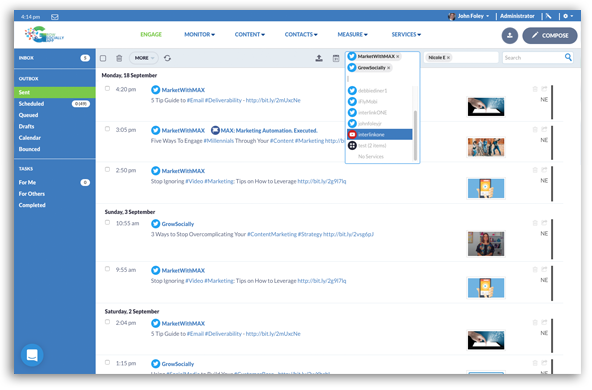Share the 10:55 am message via arrow icon

[x=544, y=223]
